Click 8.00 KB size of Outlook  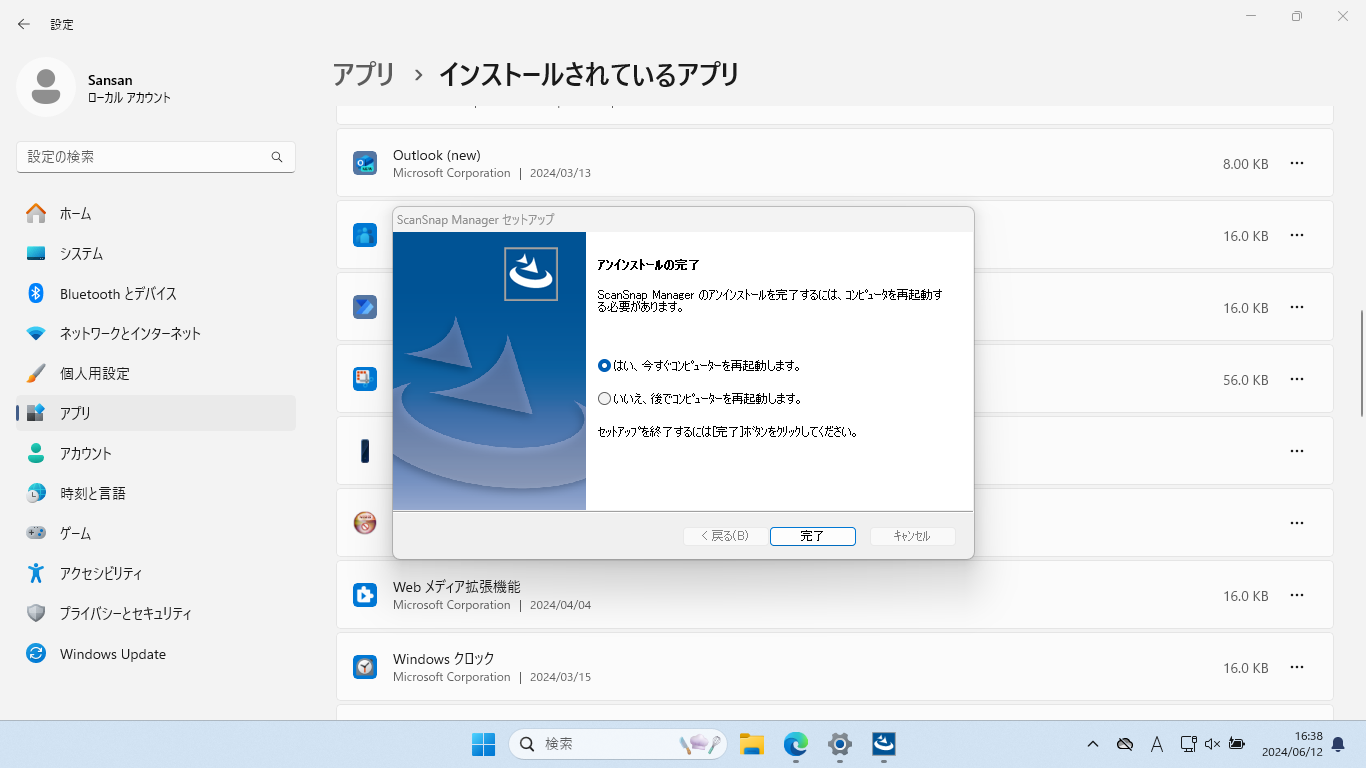click(1245, 164)
